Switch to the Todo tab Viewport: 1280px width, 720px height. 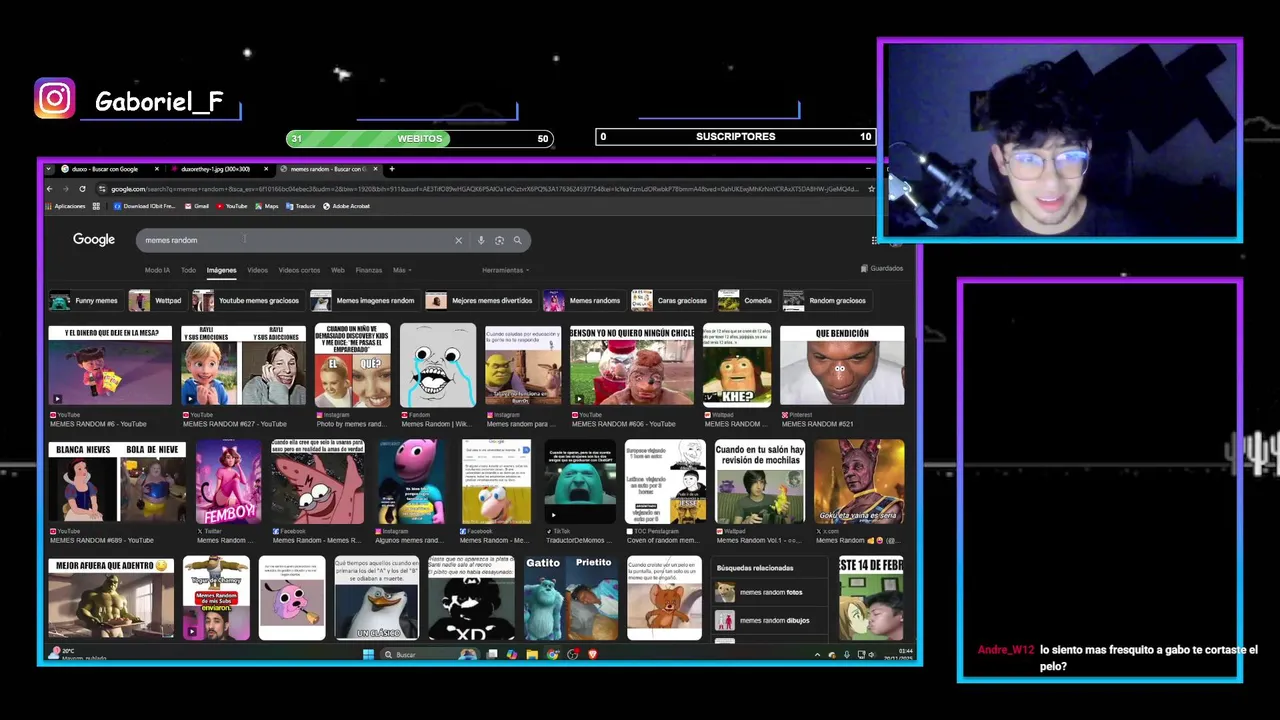pos(188,270)
